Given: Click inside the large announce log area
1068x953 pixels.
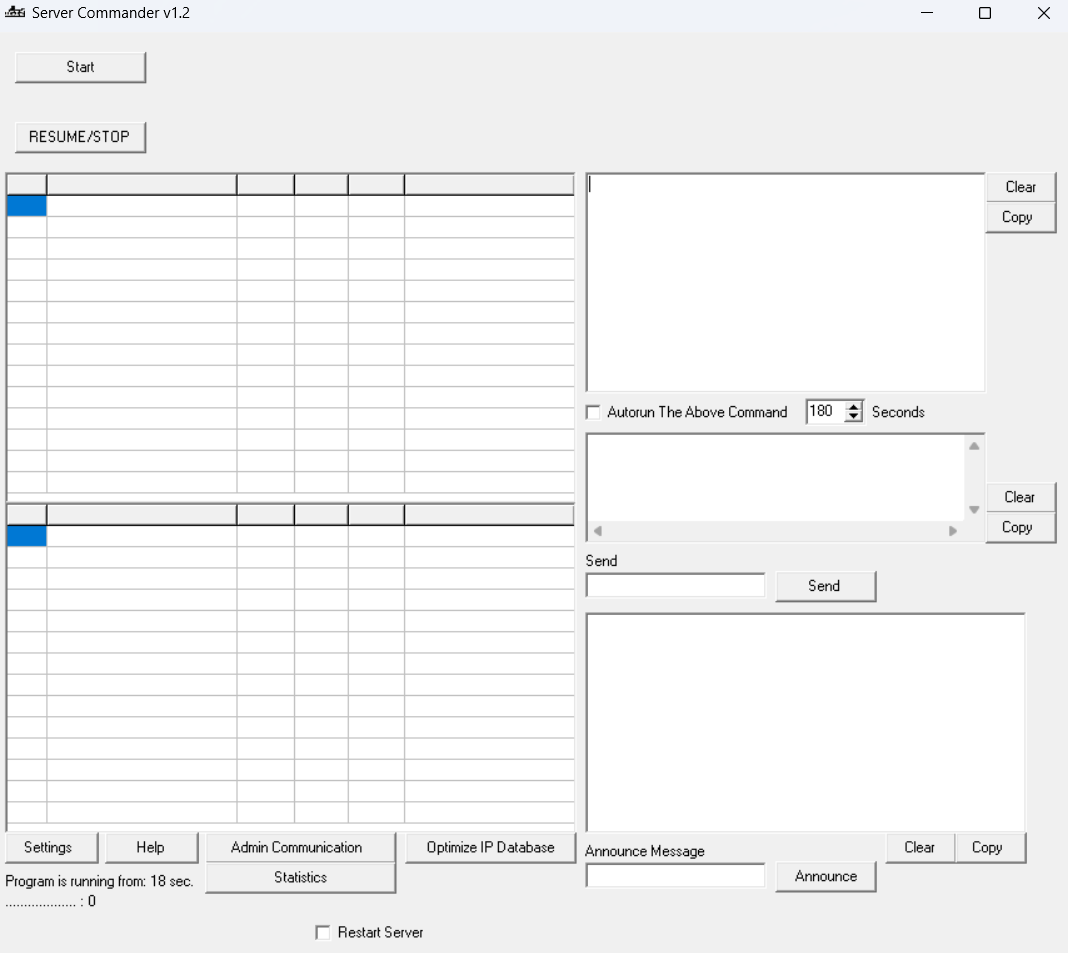Looking at the screenshot, I should click(805, 722).
